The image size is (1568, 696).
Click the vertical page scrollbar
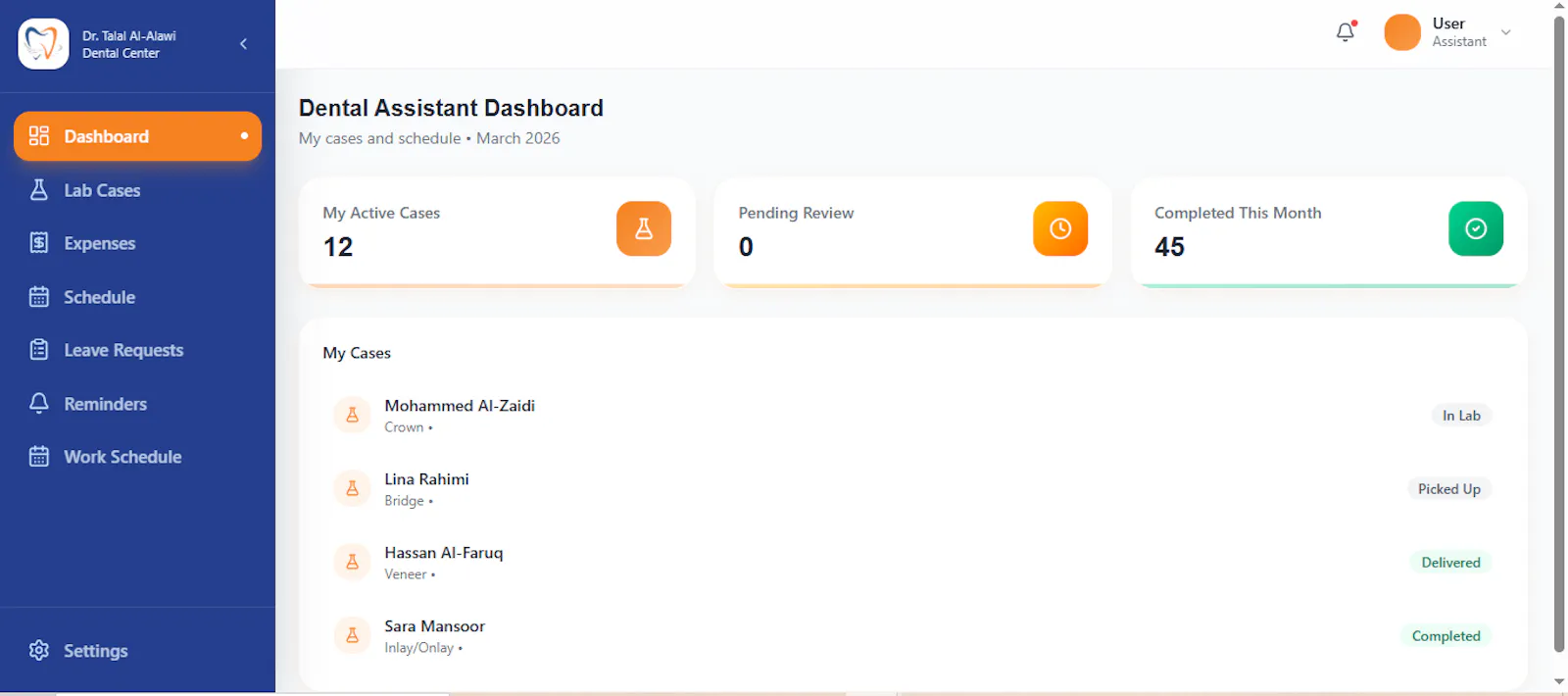[1559, 333]
